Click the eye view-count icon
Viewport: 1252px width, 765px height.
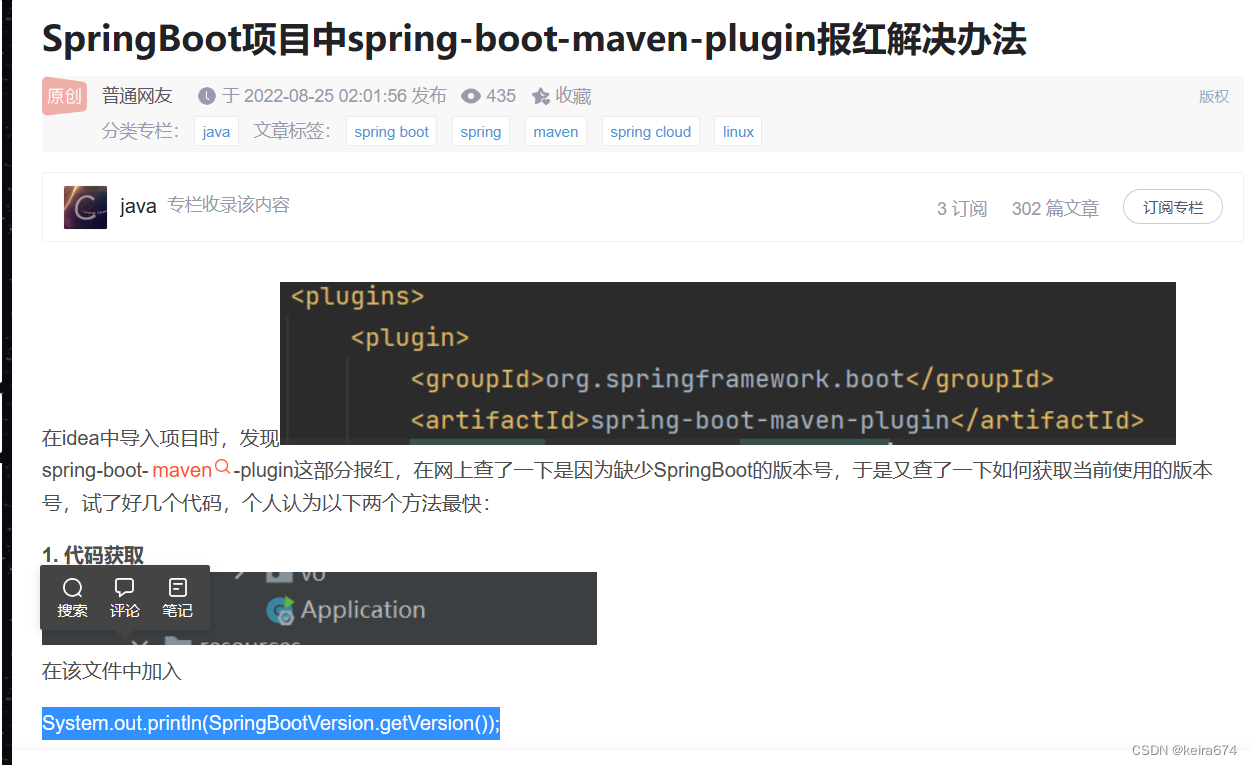pyautogui.click(x=471, y=96)
